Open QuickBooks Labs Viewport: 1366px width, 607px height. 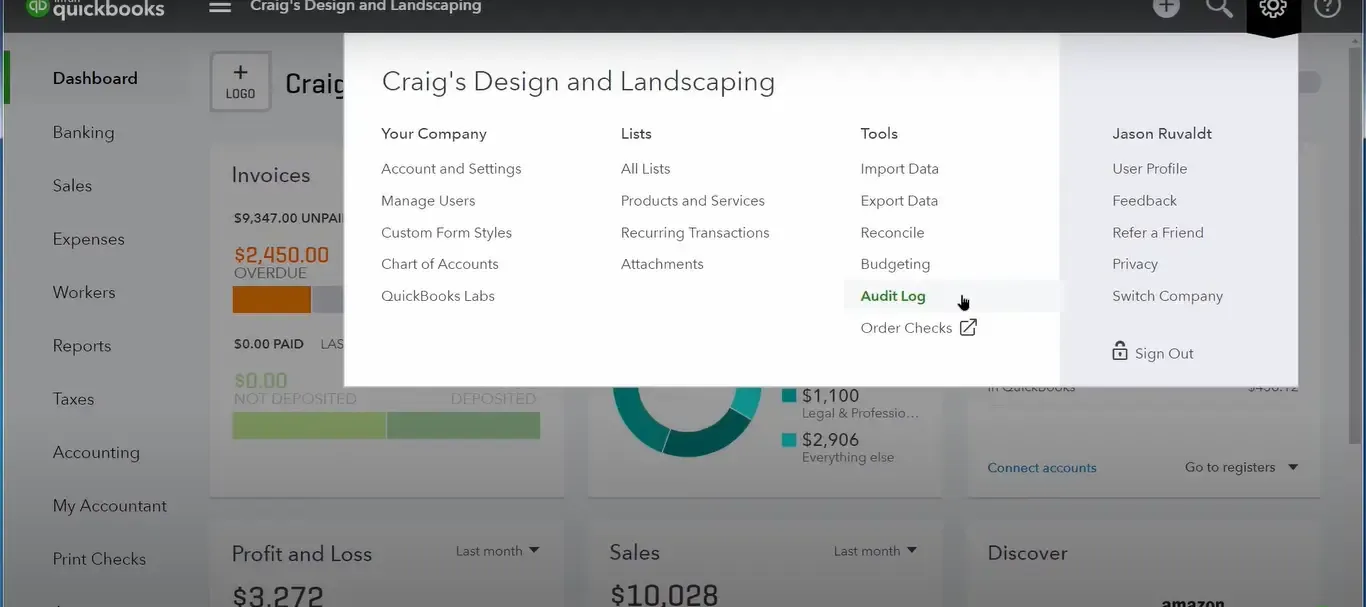(x=438, y=296)
